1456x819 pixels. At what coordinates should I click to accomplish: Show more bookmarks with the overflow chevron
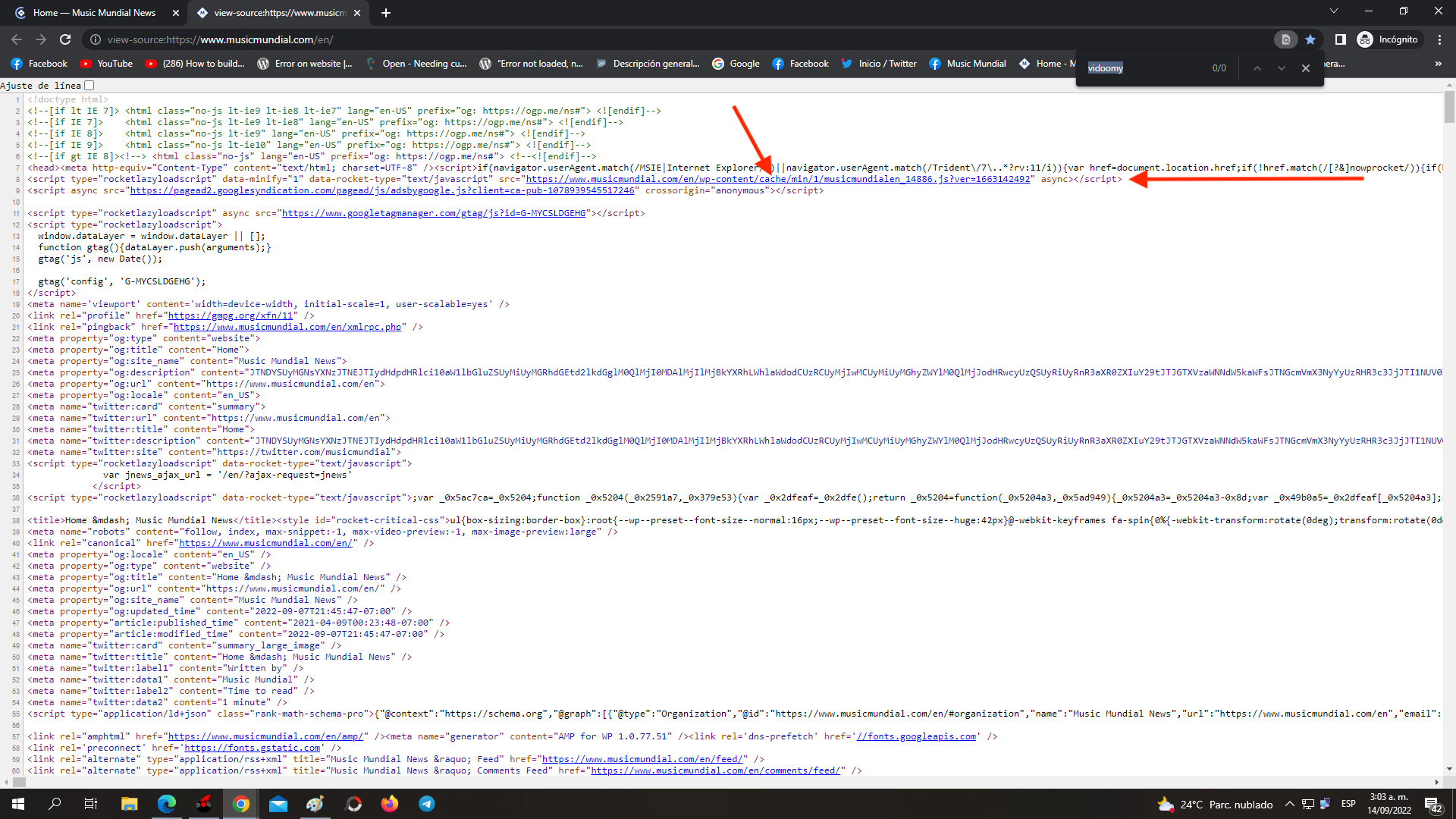click(x=1439, y=64)
